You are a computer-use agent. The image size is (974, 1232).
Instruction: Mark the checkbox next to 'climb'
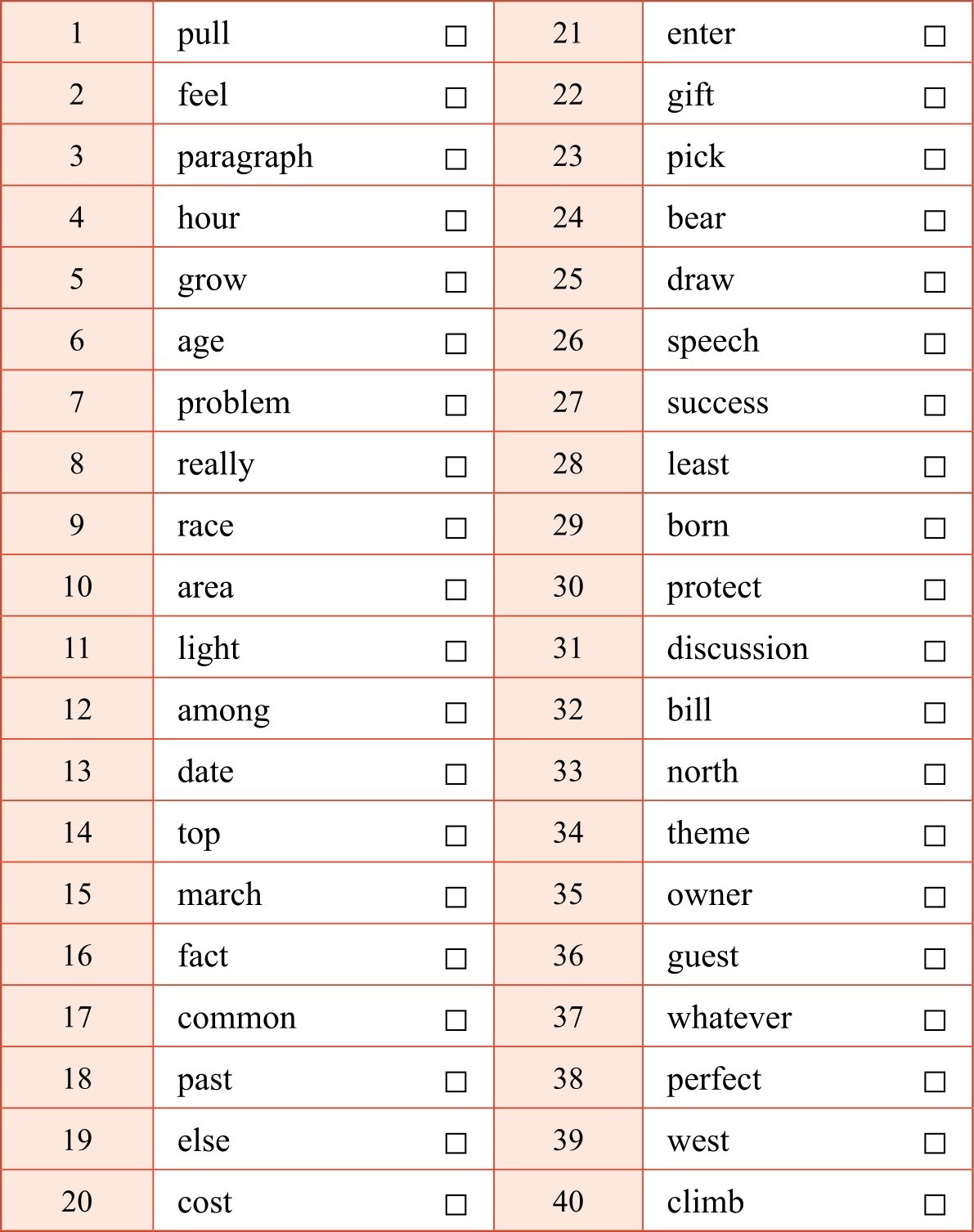[934, 1204]
